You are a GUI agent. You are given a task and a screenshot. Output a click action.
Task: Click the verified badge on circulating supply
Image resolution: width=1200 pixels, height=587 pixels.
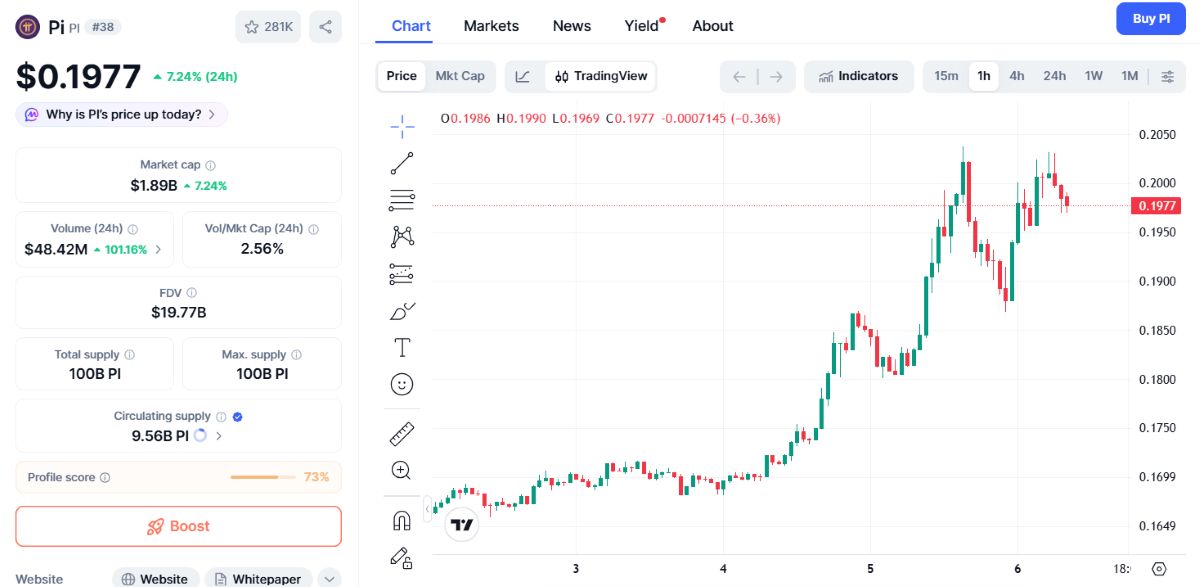coord(238,417)
